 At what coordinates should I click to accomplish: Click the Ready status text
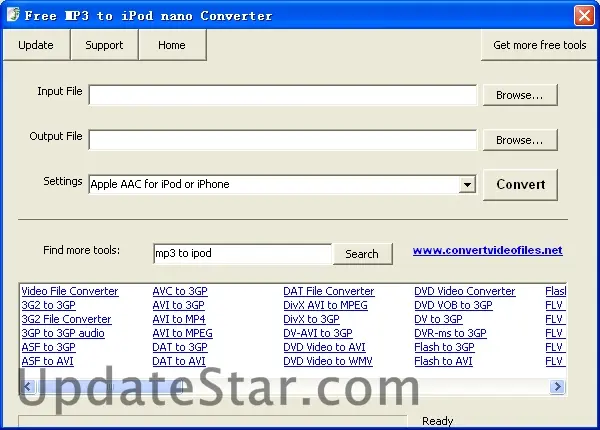(437, 421)
